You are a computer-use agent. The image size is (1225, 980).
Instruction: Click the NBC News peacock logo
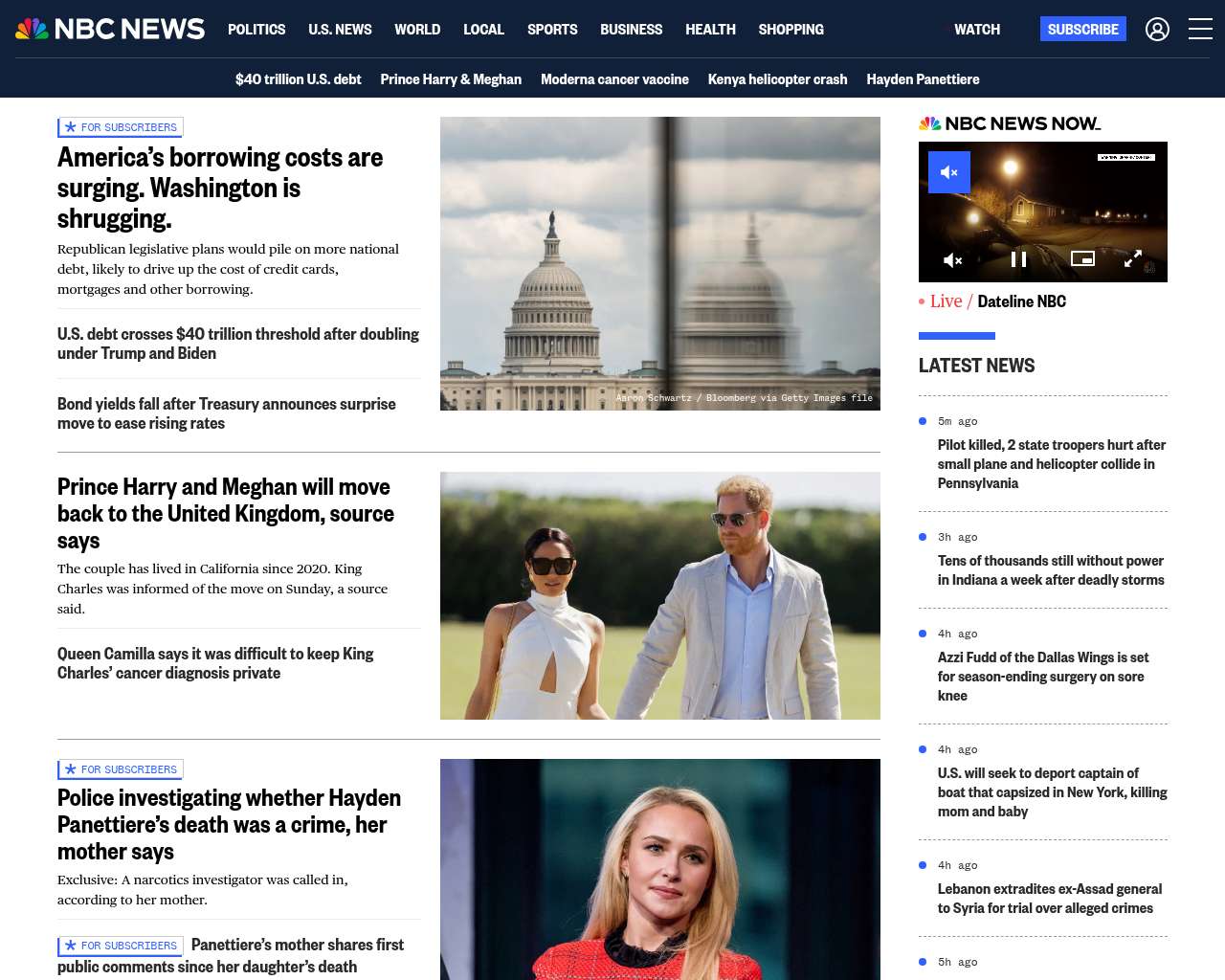[110, 29]
